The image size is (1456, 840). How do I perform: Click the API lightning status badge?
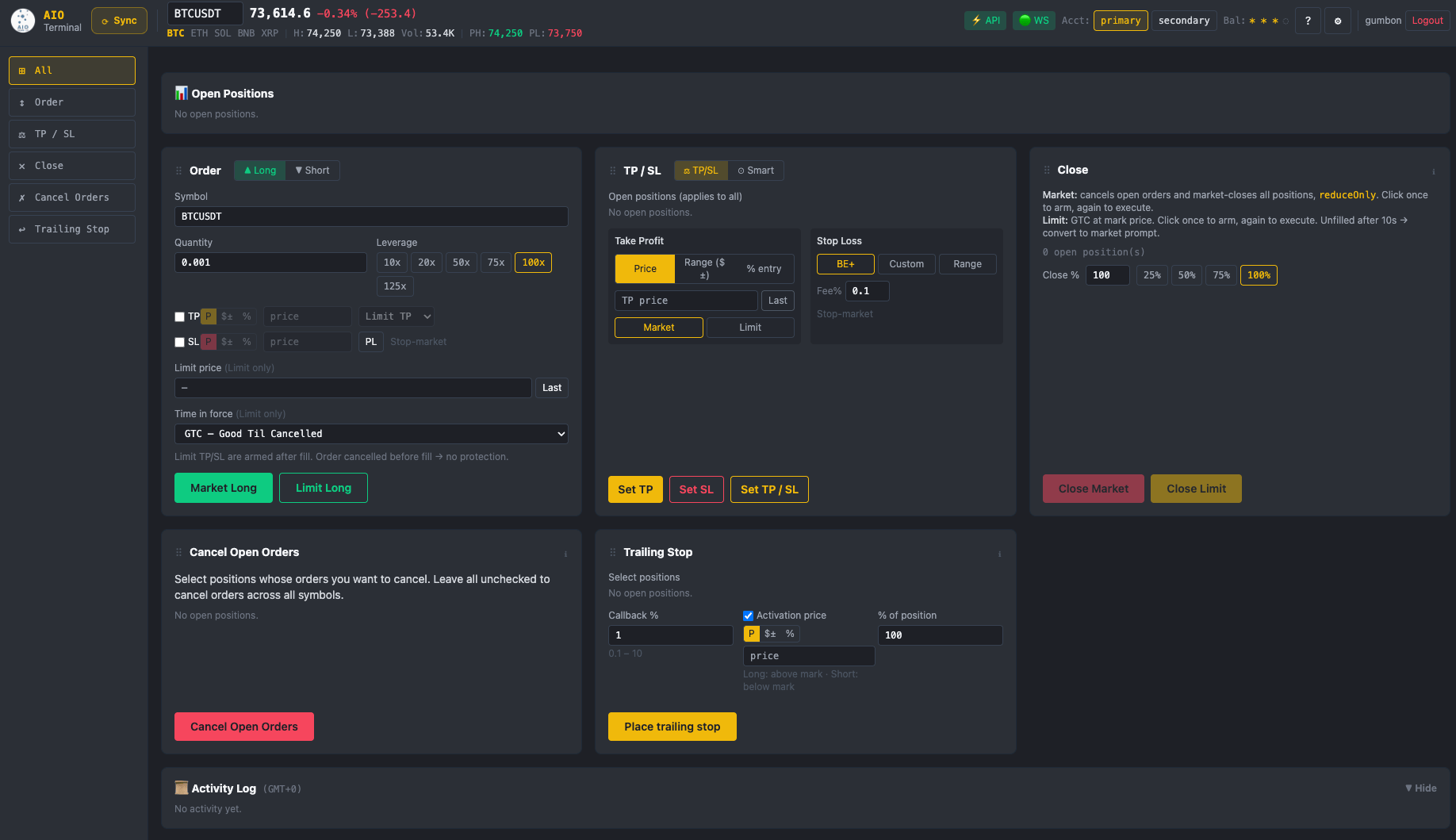click(x=985, y=21)
